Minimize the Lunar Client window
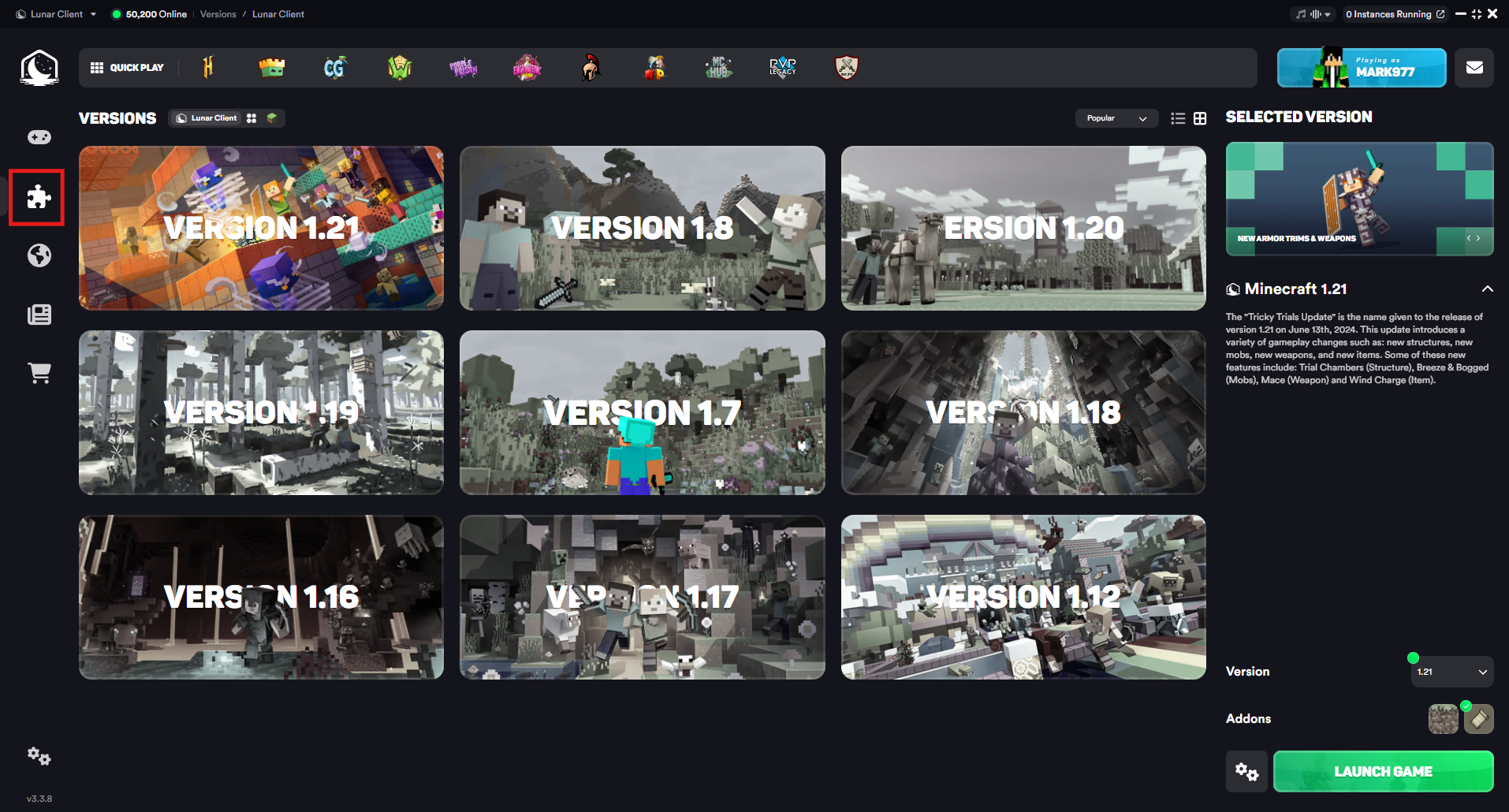The width and height of the screenshot is (1509, 812). (x=1461, y=14)
